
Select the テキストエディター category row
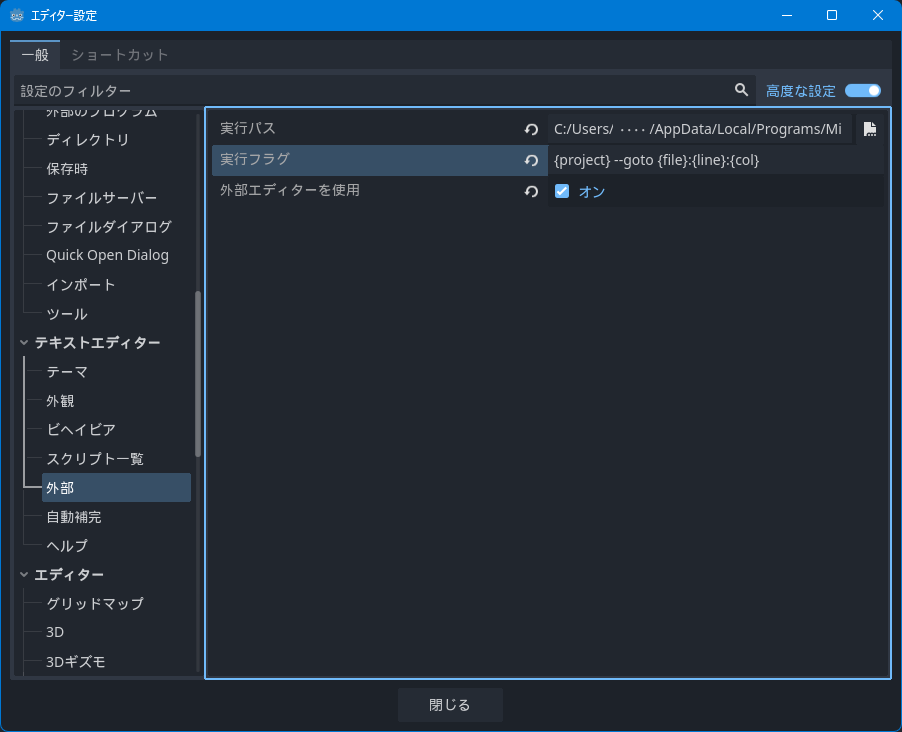[97, 342]
